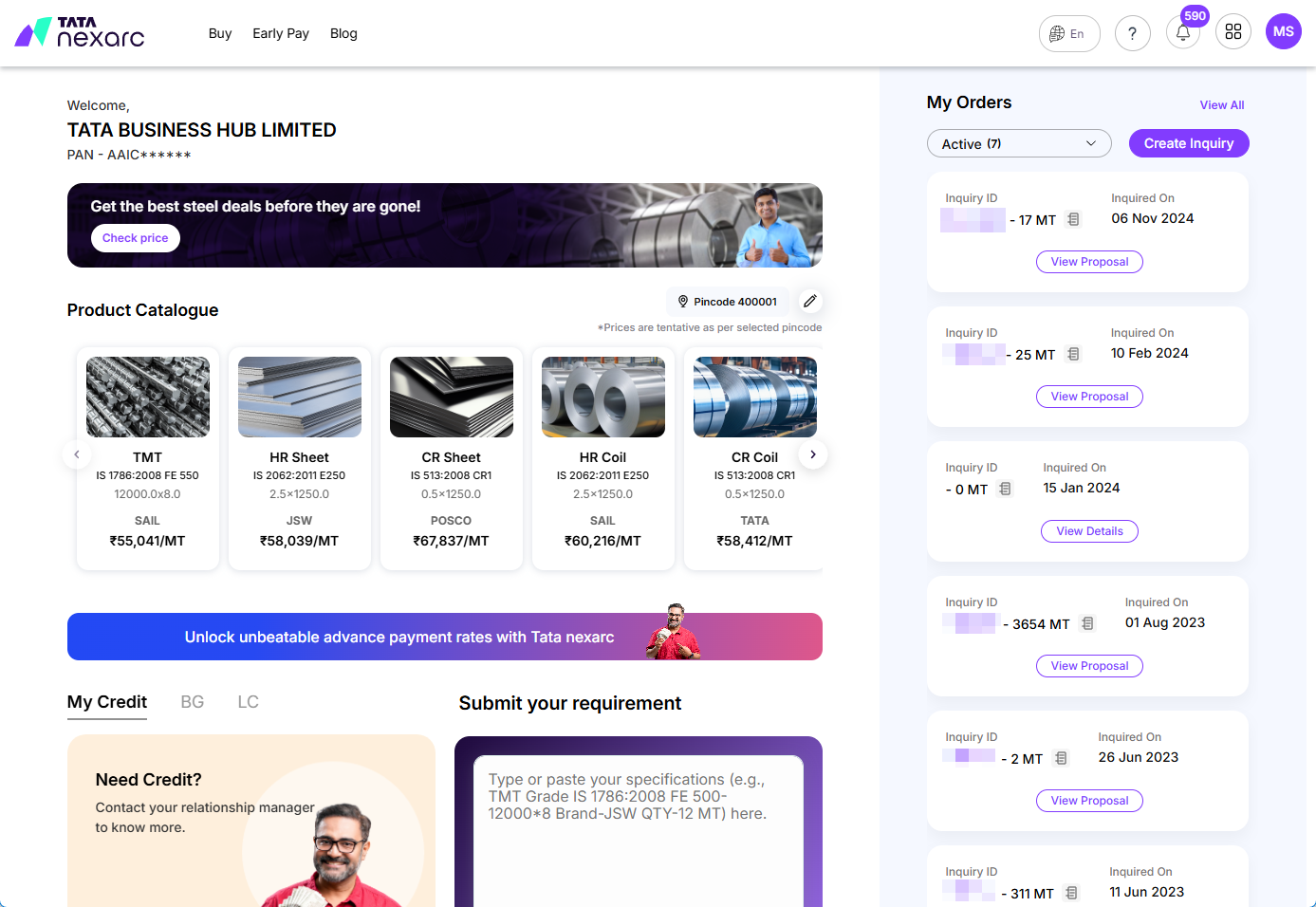Screen dimensions: 1316x907
Task: Copy inquiry ID for 2 MT order
Action: tap(1061, 758)
